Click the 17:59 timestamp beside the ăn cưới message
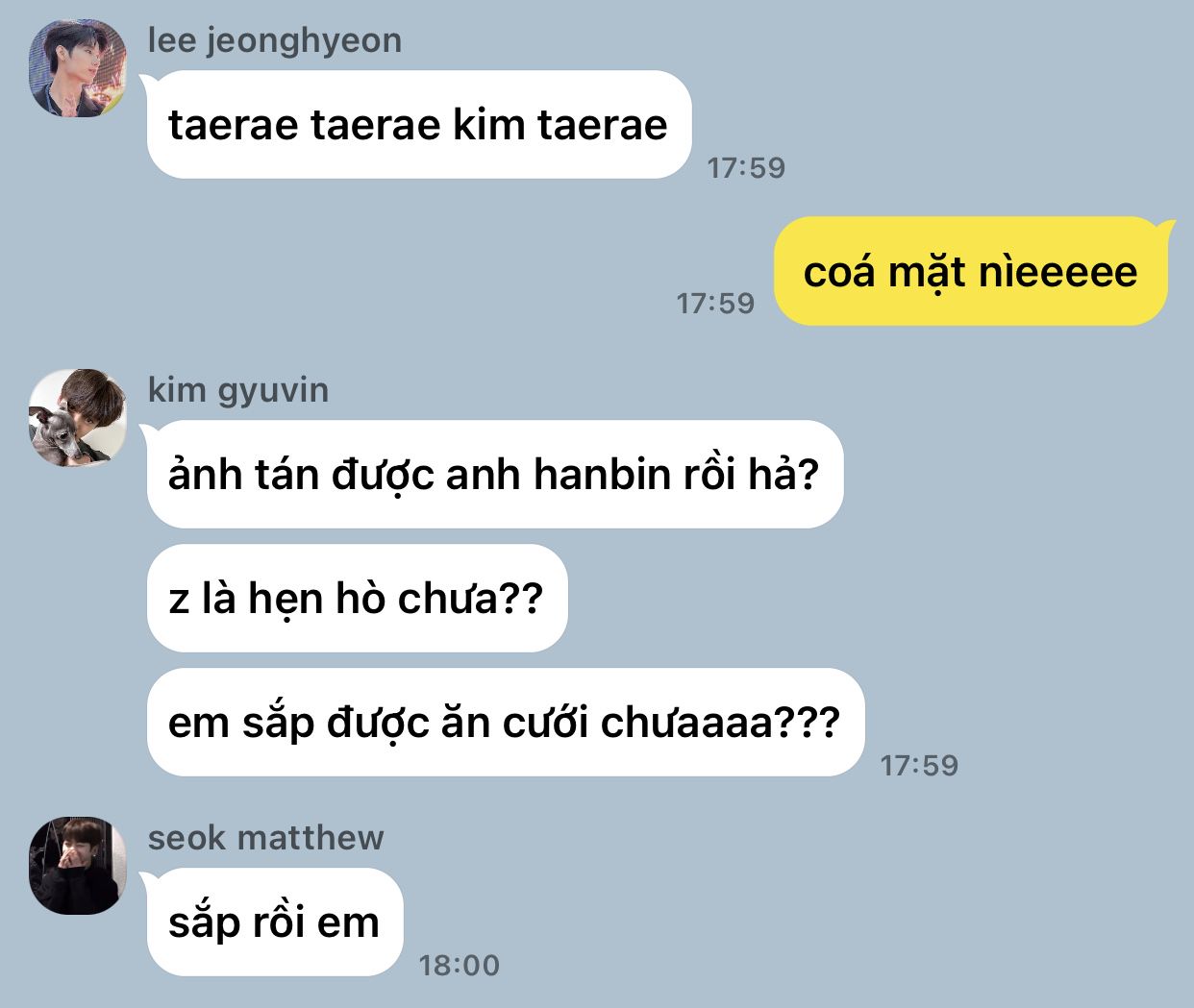The image size is (1194, 1008). 919,765
